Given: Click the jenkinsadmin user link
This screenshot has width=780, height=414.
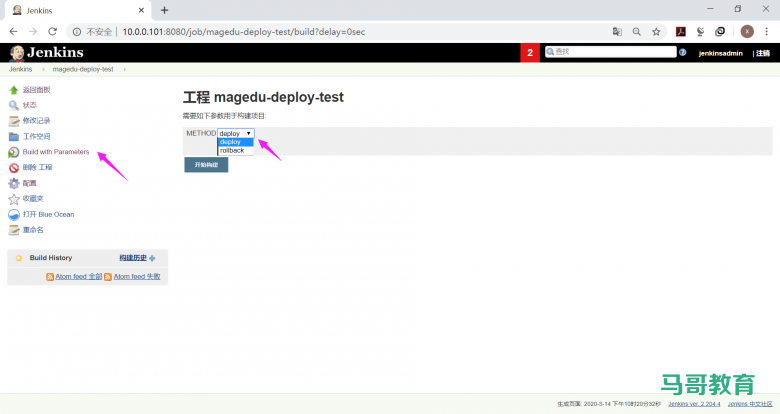Looking at the screenshot, I should (x=720, y=53).
